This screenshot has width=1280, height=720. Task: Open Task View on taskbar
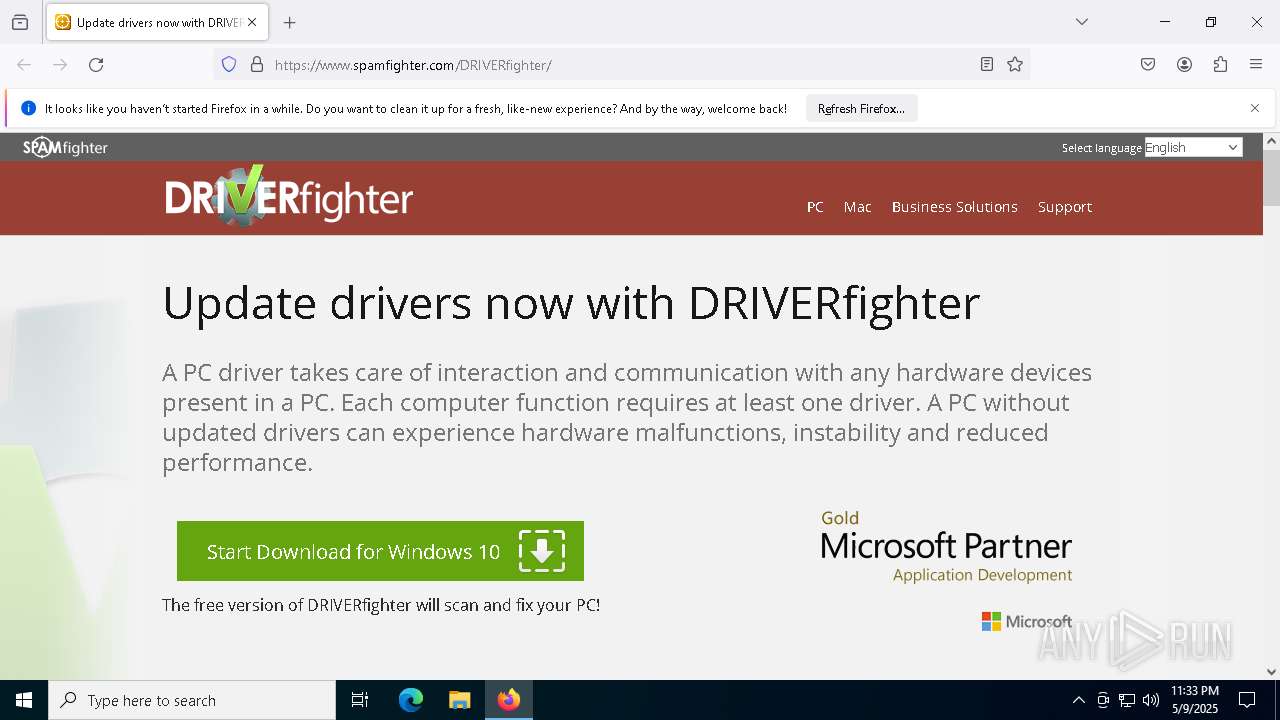coord(360,700)
